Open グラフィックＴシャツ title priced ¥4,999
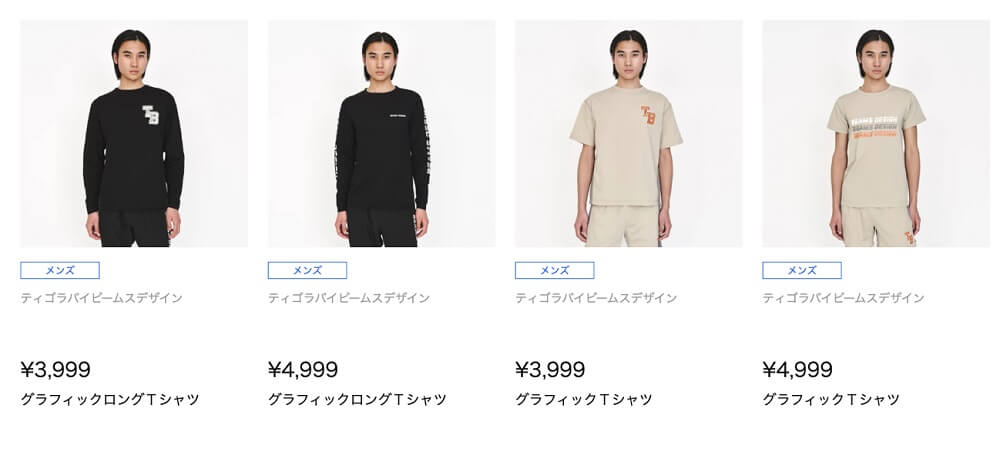This screenshot has width=1000, height=455. pyautogui.click(x=831, y=400)
